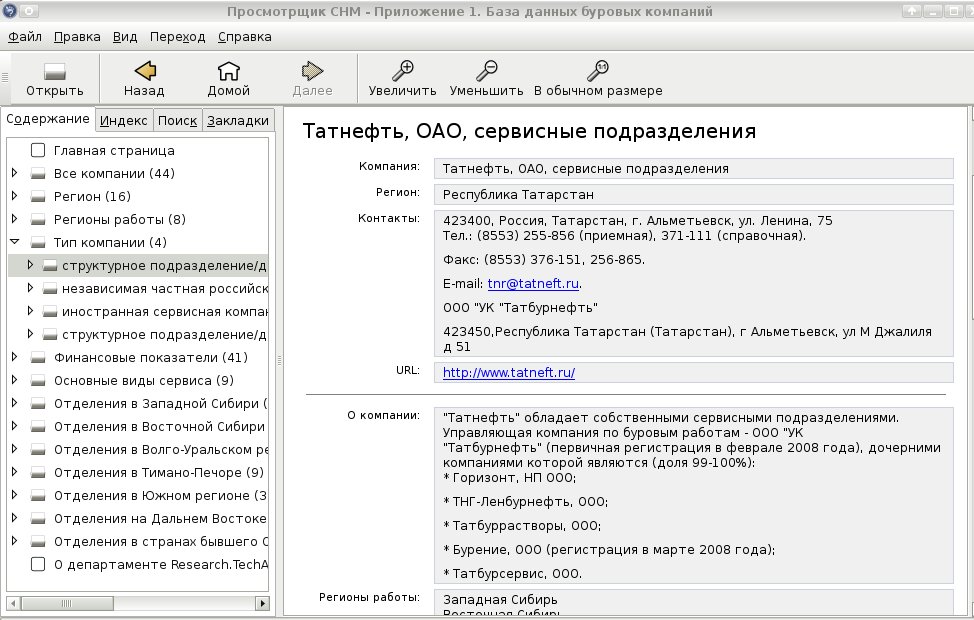Click the book icon beside Регион (16)
The image size is (974, 620).
click(x=38, y=196)
